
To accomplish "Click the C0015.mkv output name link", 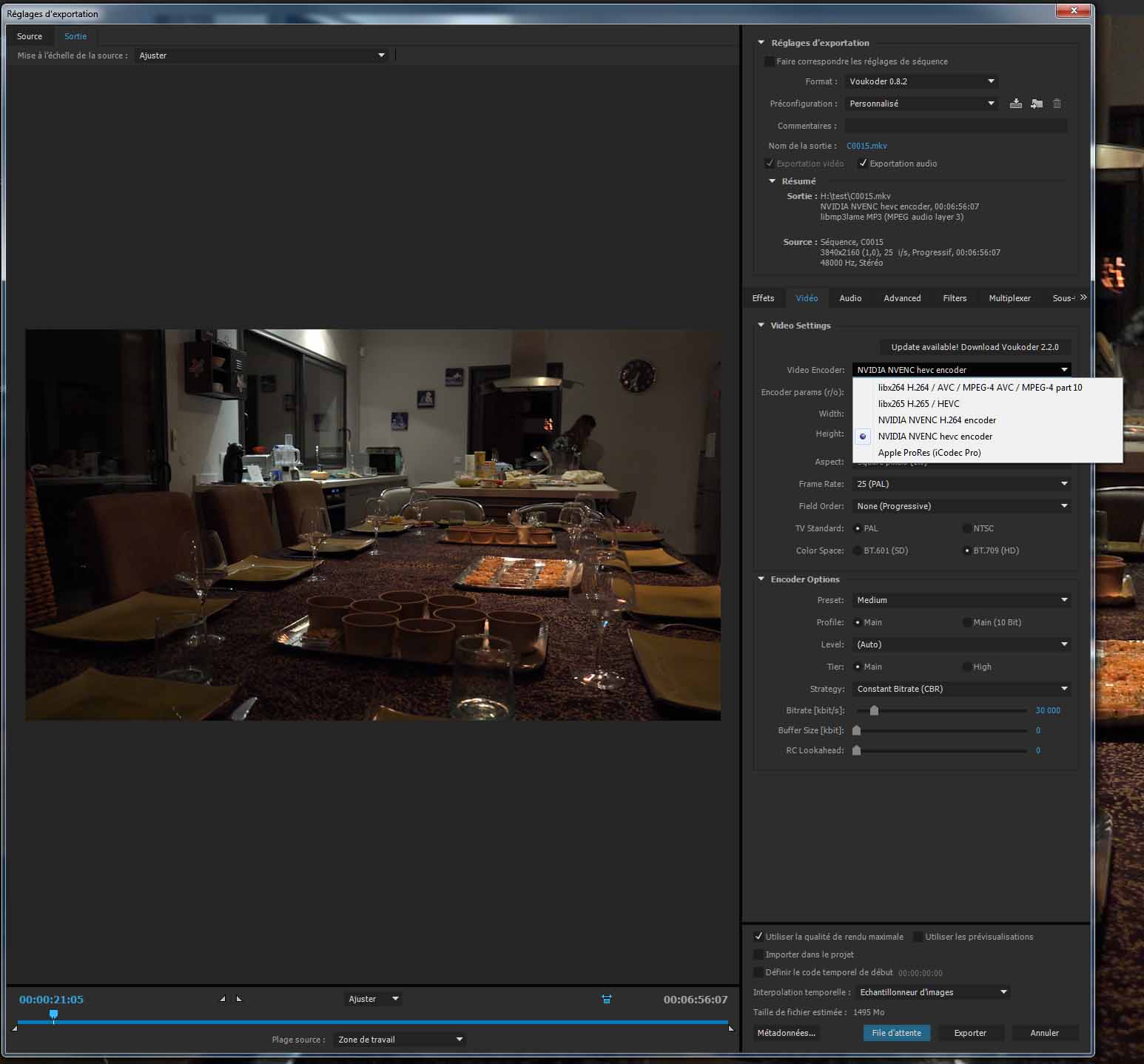I will click(867, 146).
